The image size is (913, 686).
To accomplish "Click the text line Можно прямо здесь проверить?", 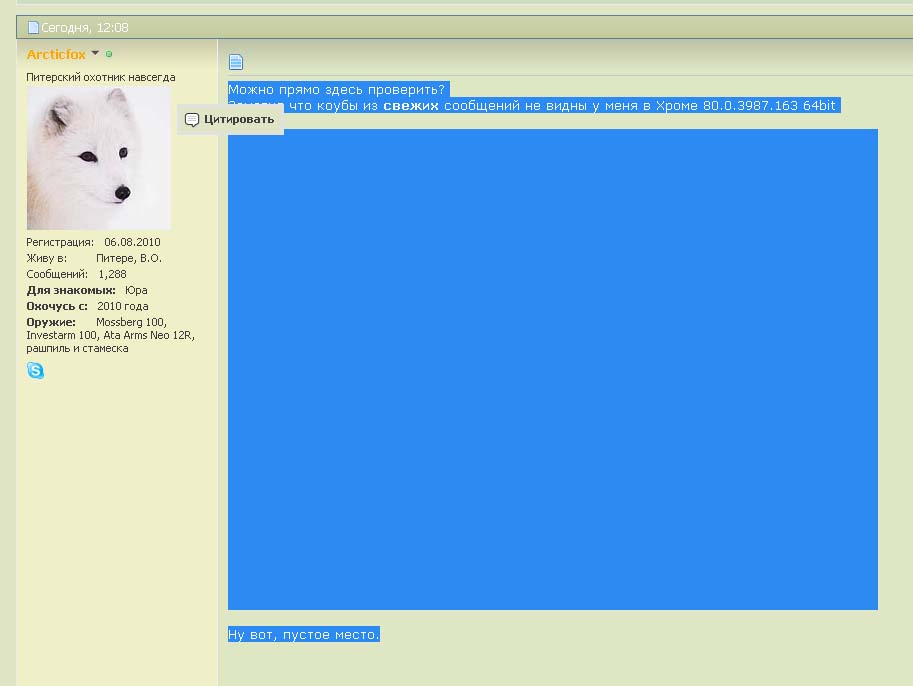I will (x=336, y=89).
